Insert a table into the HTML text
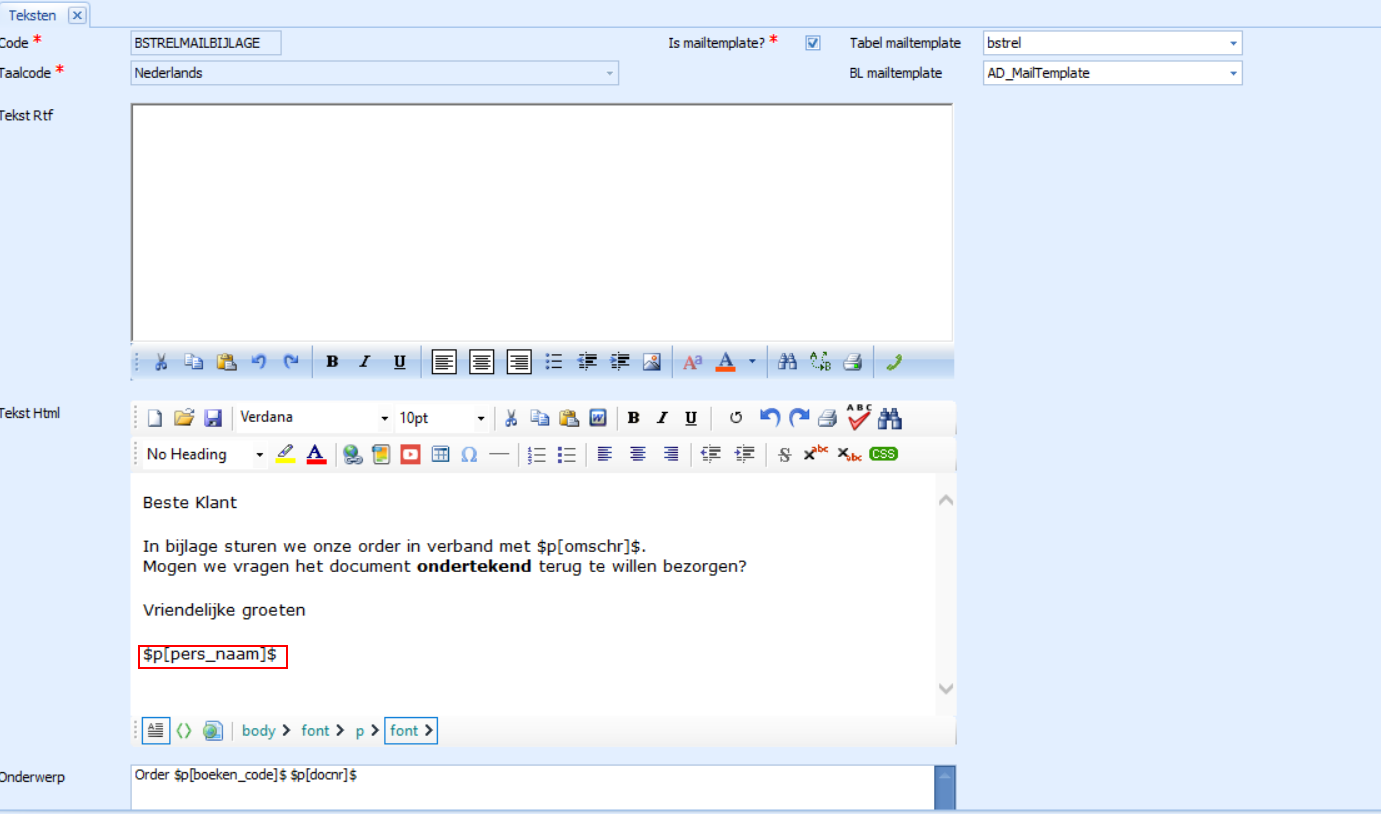This screenshot has width=1381, height=814. pos(440,455)
